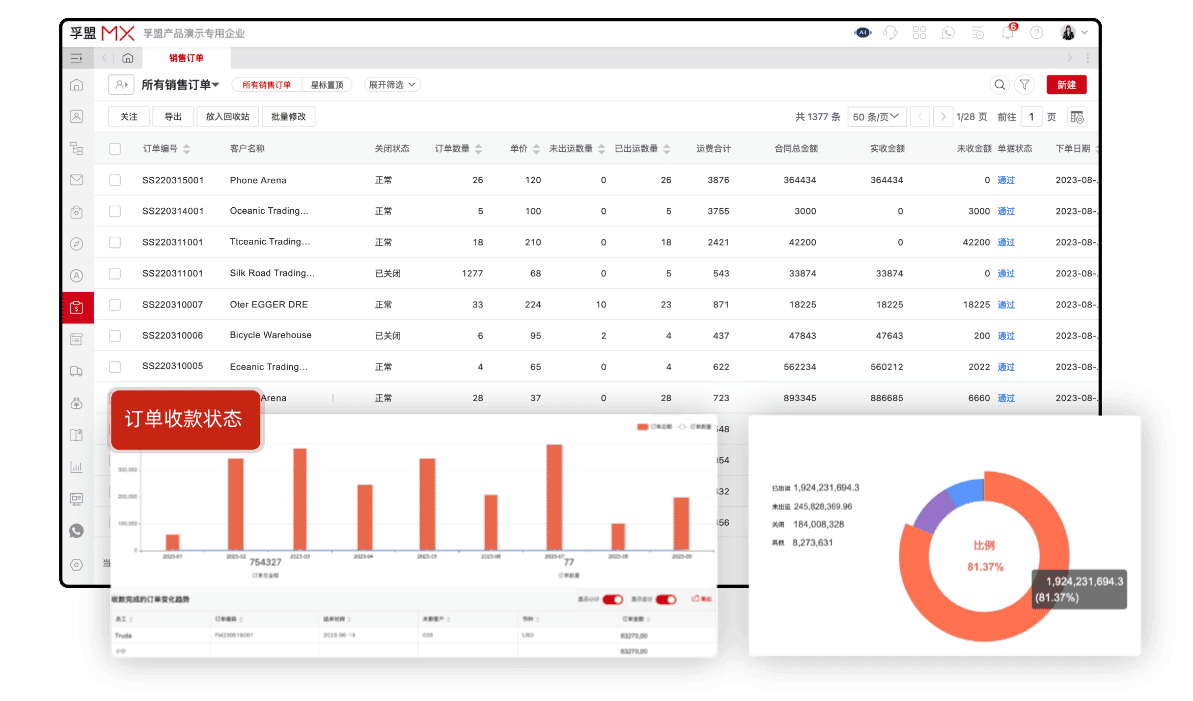Click the red 新建 button
This screenshot has width=1193, height=701.
[1066, 85]
